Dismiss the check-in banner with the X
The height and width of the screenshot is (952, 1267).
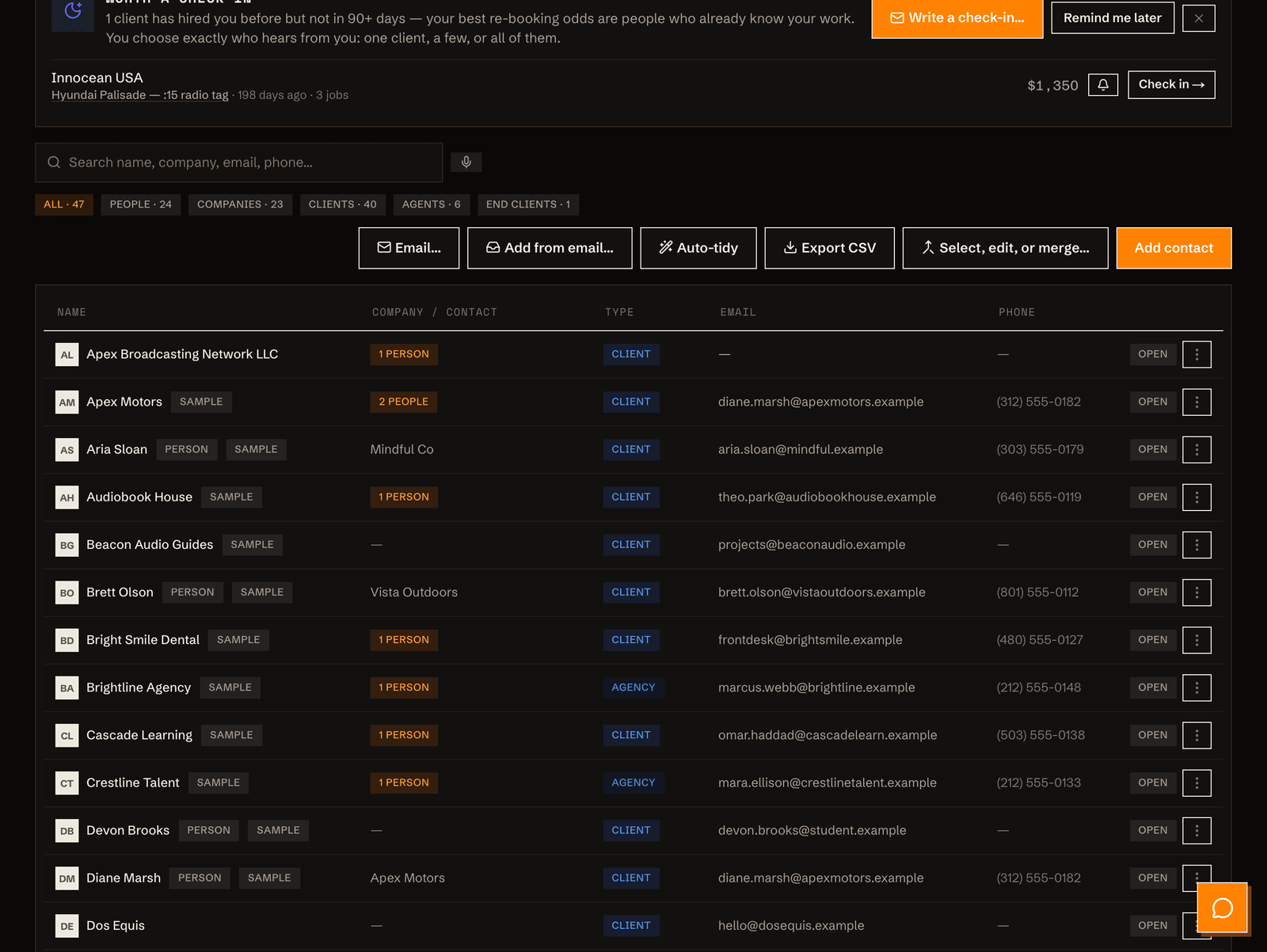point(1199,18)
